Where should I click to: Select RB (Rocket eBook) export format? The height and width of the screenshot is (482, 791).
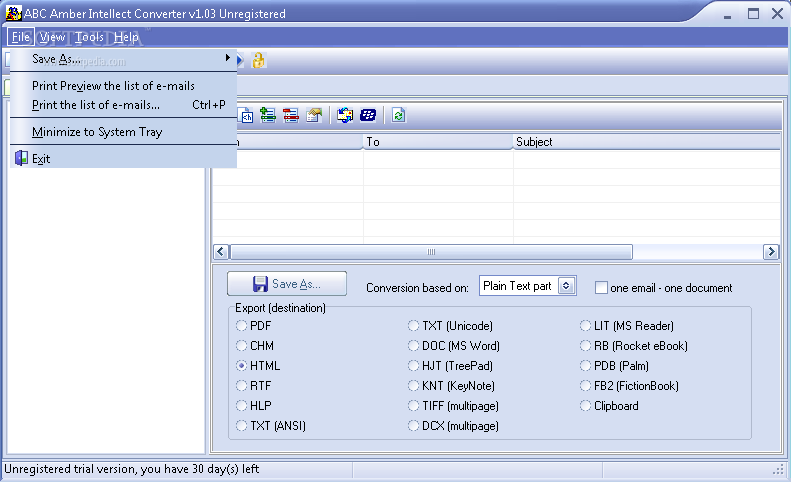pyautogui.click(x=585, y=346)
